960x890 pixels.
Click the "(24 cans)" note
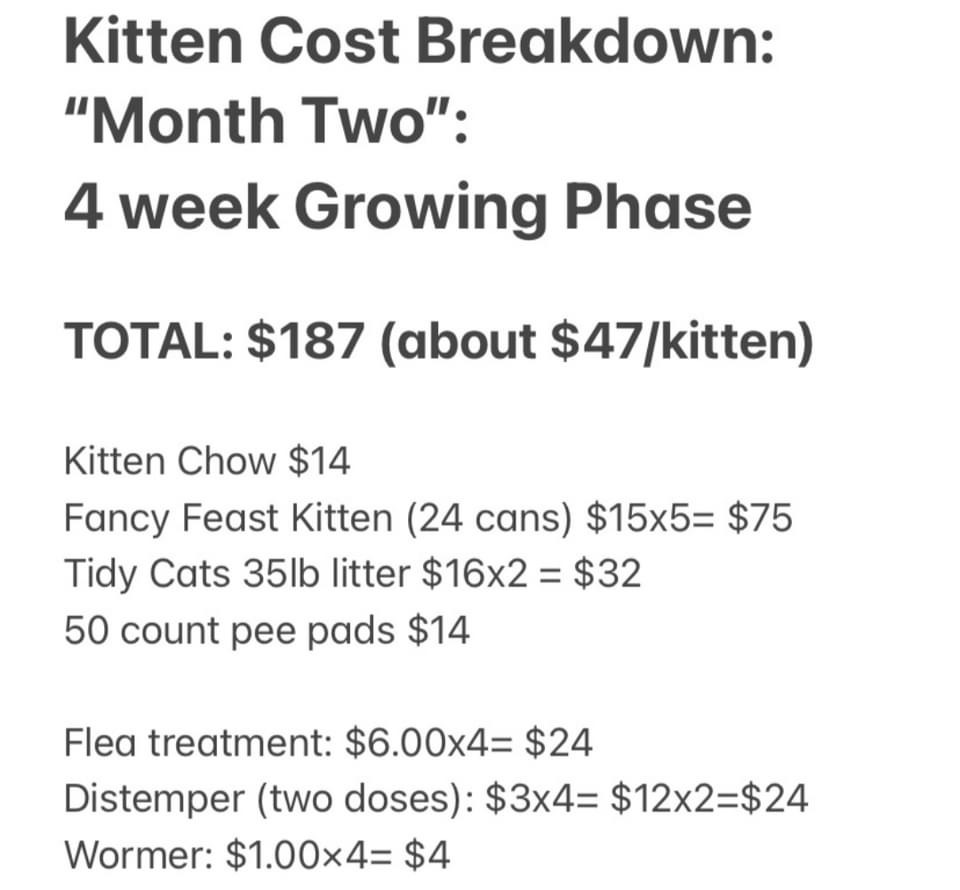tap(490, 518)
